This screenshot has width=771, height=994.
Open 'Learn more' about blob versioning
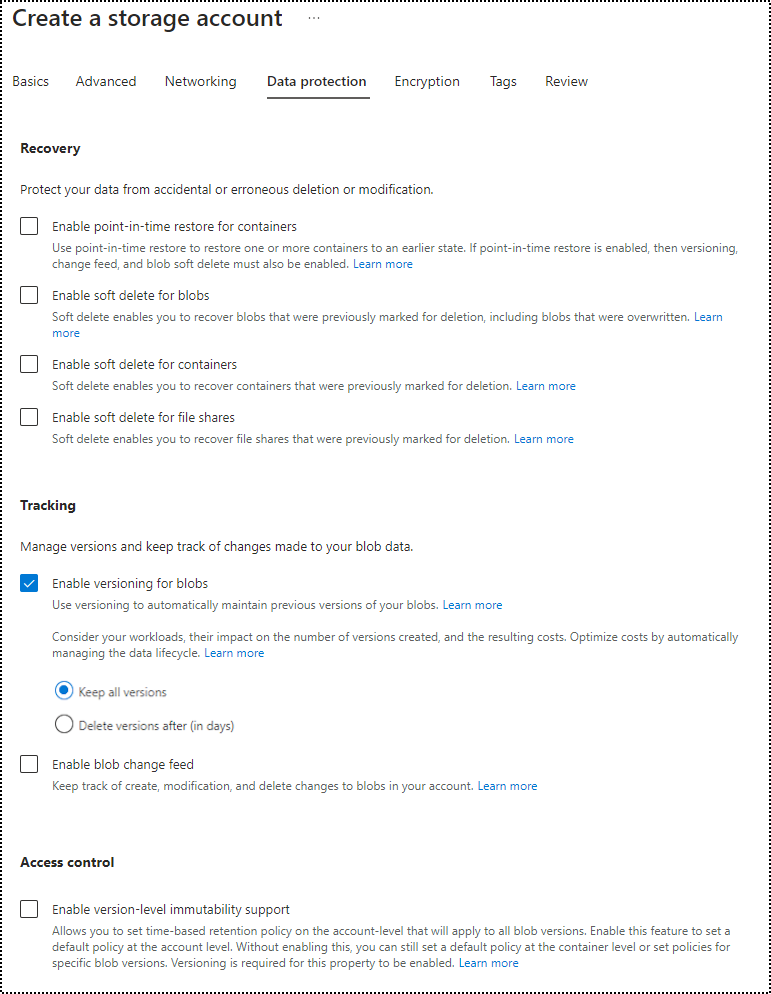471,604
